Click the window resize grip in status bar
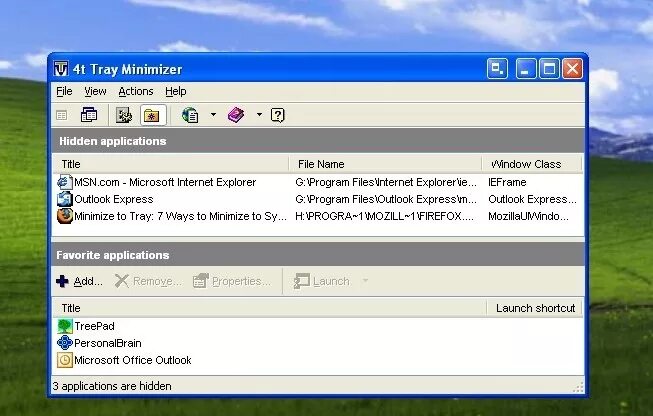 [578, 387]
